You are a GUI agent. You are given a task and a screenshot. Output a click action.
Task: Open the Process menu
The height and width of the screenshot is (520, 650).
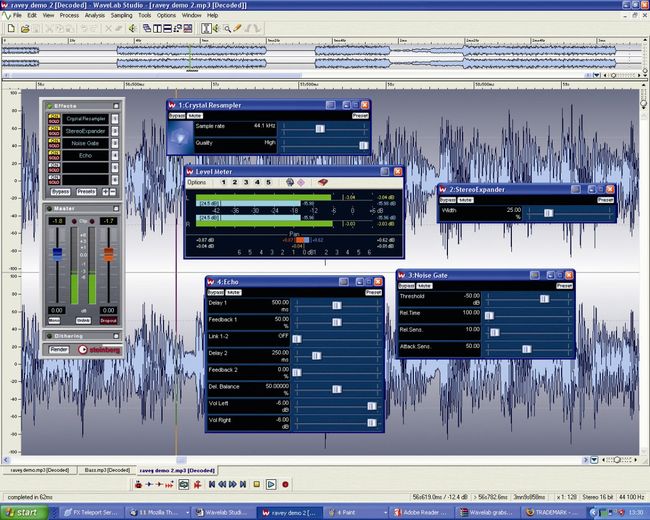pos(69,16)
